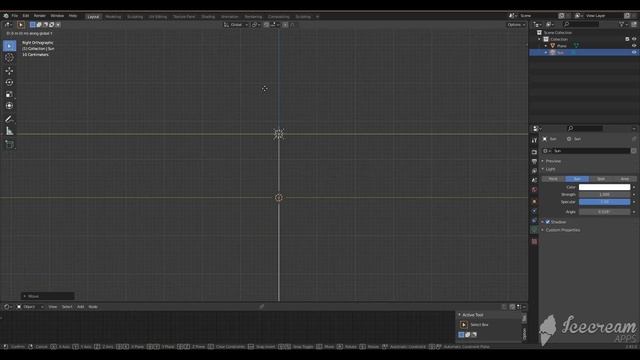Open the Options dropdown in viewport header

(516, 25)
